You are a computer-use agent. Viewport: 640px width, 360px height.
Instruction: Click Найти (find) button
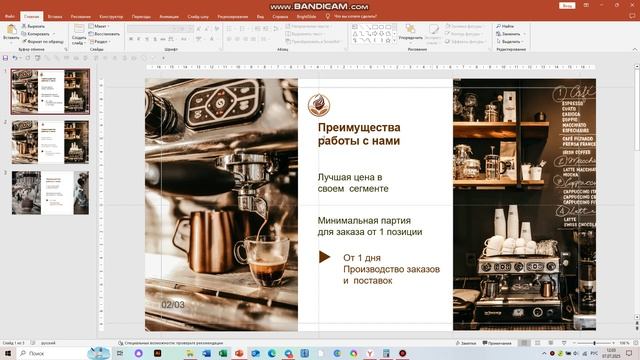(x=505, y=26)
